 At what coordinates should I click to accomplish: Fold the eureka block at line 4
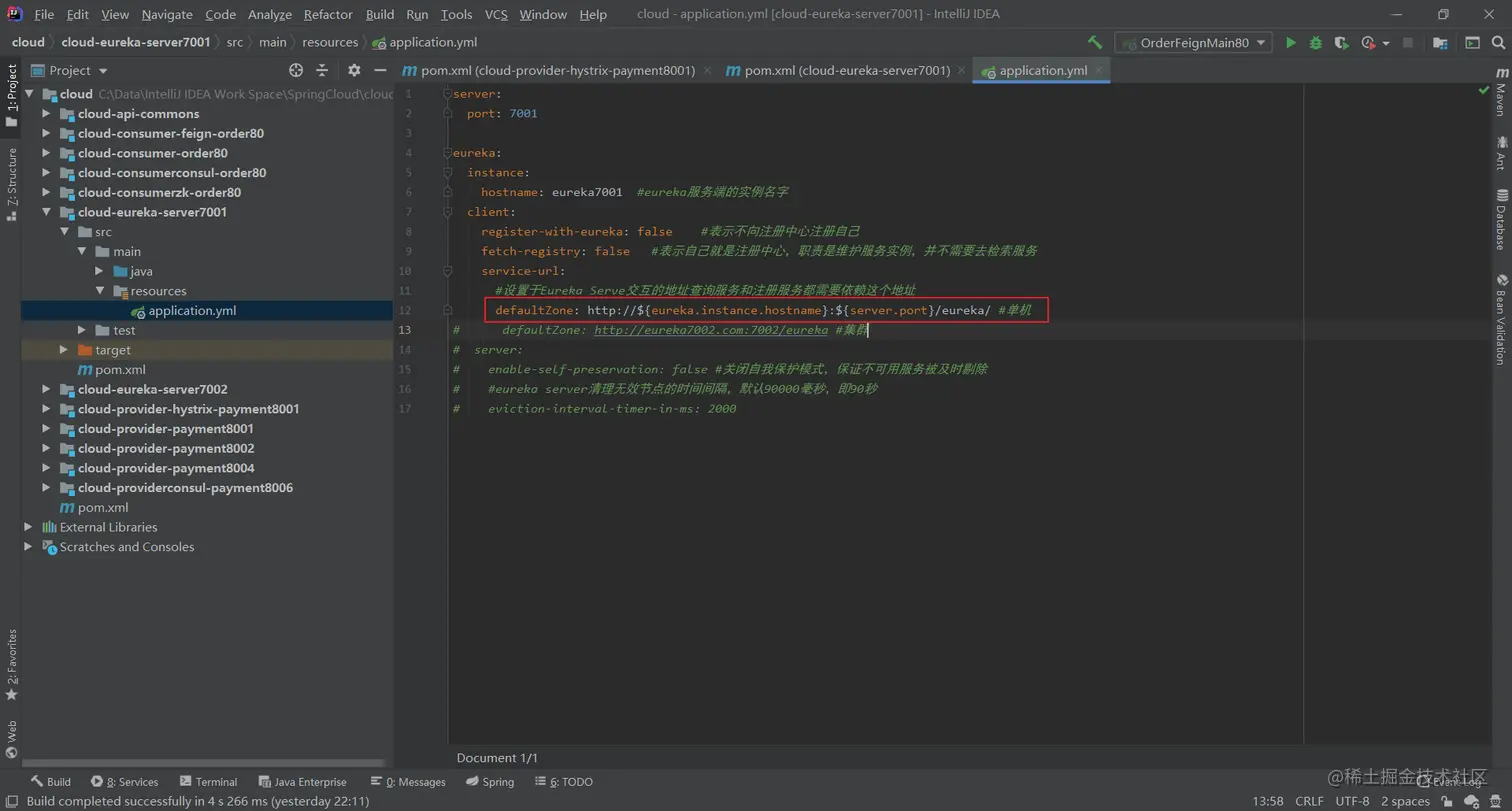[x=449, y=153]
